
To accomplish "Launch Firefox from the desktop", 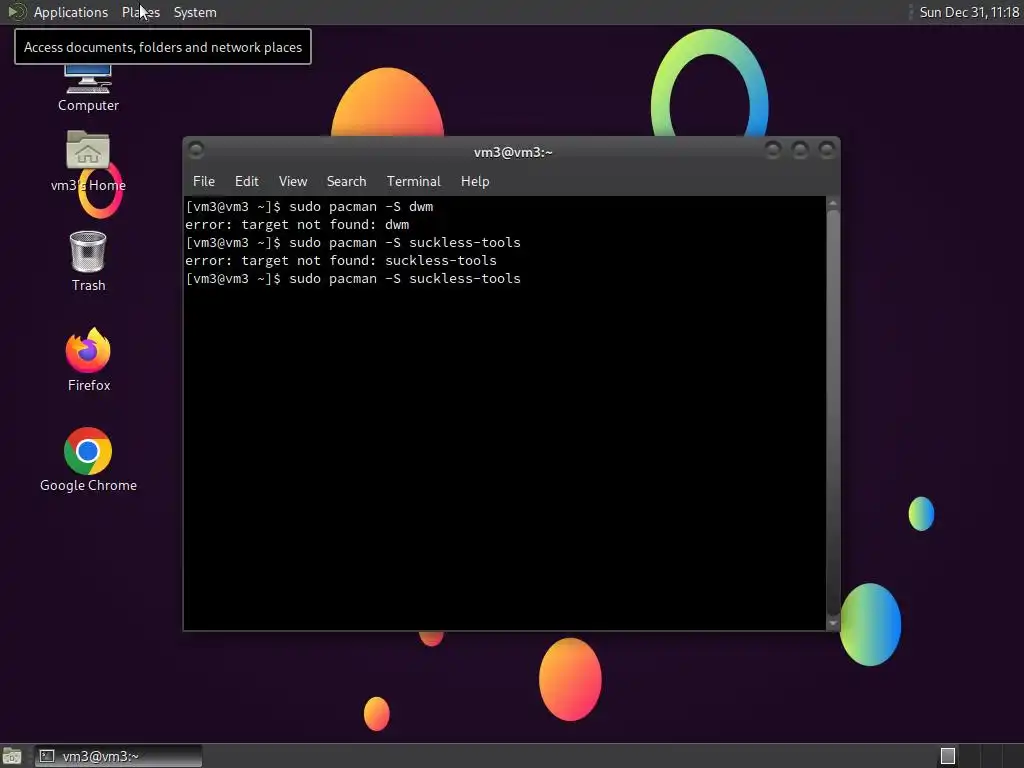I will (x=88, y=359).
